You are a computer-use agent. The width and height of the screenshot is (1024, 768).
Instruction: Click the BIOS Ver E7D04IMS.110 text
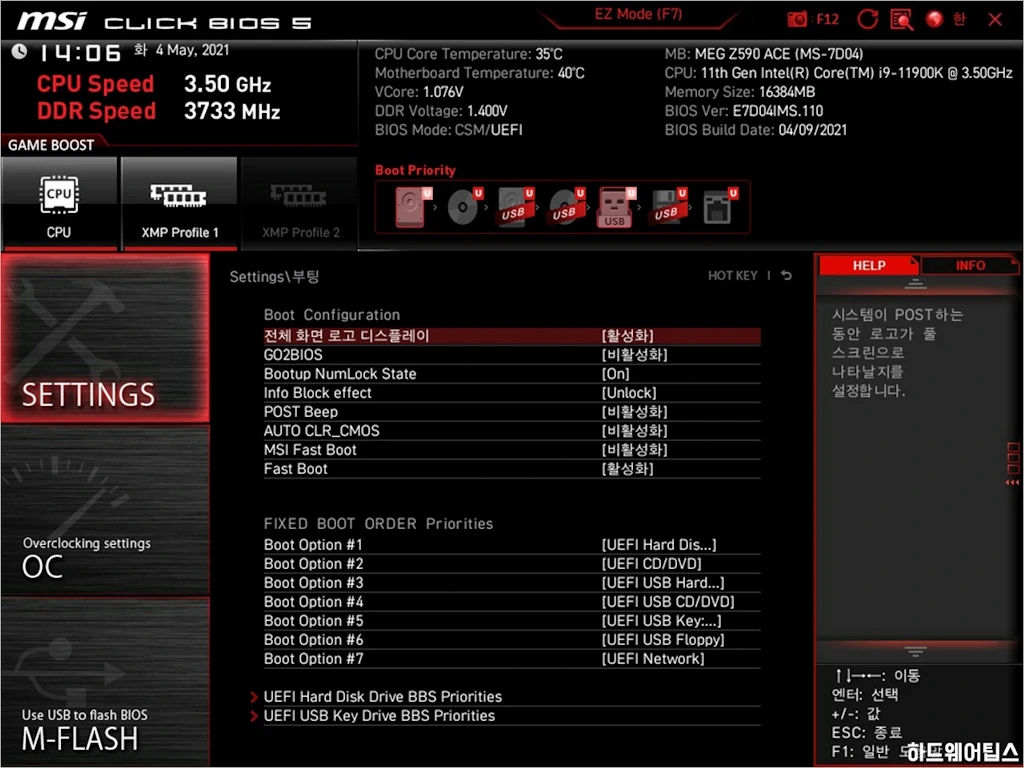click(744, 110)
